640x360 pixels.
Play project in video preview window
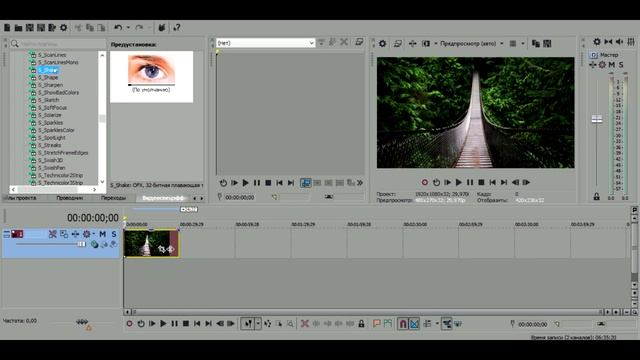point(459,182)
